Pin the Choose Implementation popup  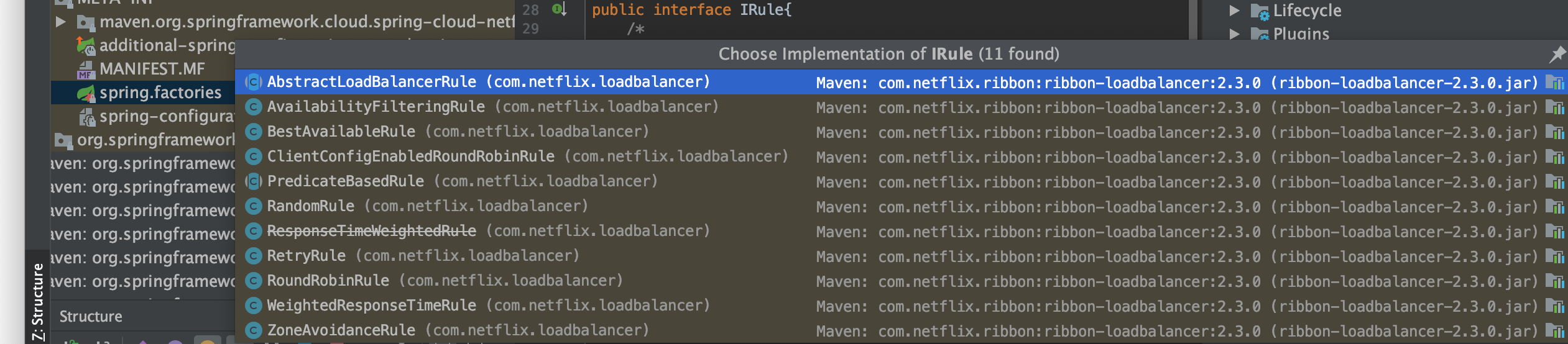[x=1557, y=55]
